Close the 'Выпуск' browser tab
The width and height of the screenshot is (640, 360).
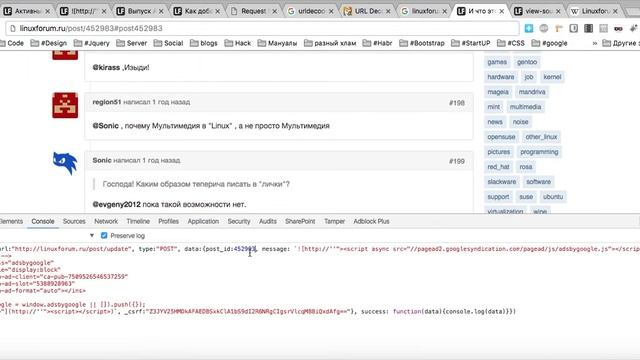coord(161,11)
